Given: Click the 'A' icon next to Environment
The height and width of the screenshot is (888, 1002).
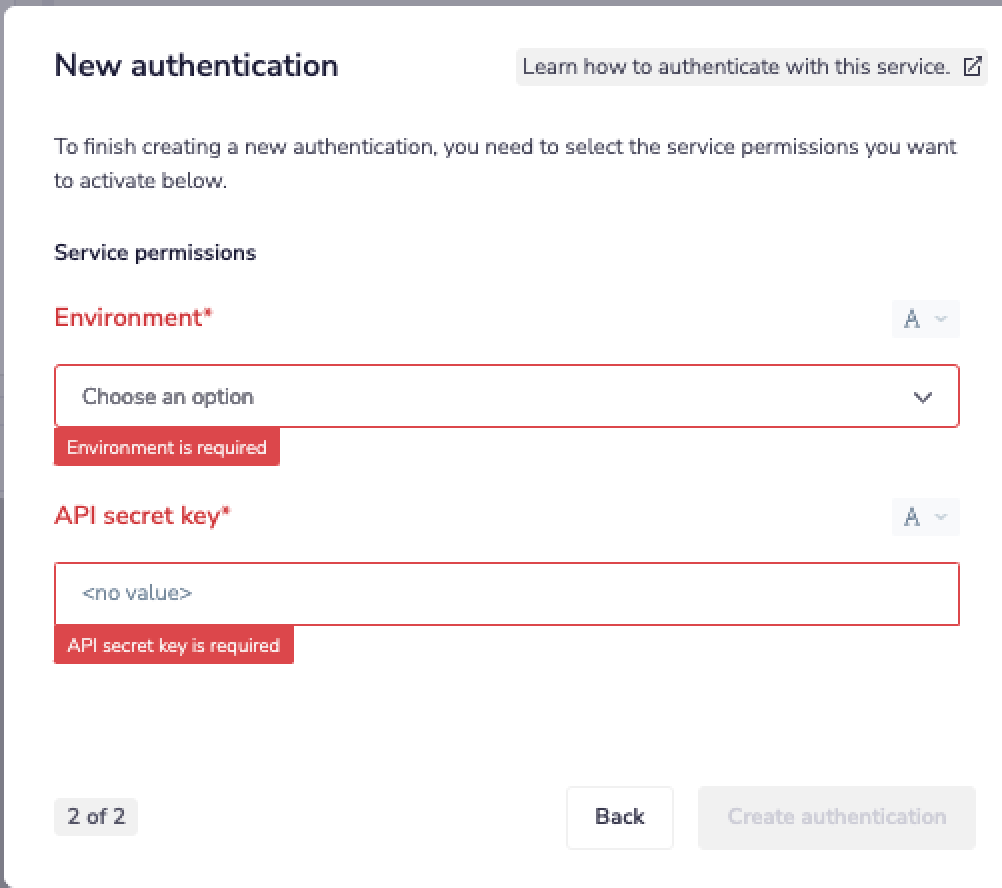Looking at the screenshot, I should click(x=912, y=319).
